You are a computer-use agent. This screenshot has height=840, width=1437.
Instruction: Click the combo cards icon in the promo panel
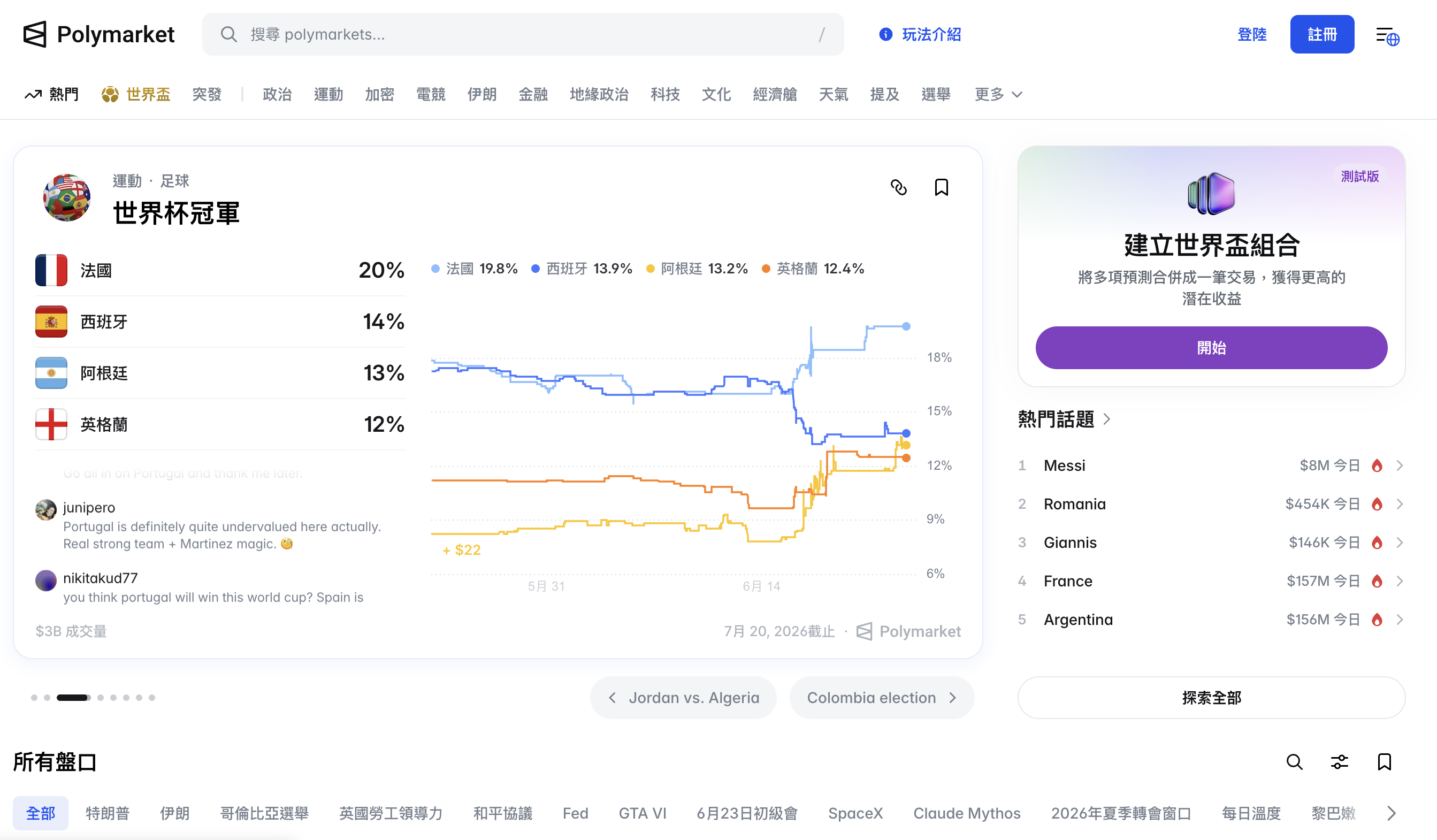[x=1211, y=193]
